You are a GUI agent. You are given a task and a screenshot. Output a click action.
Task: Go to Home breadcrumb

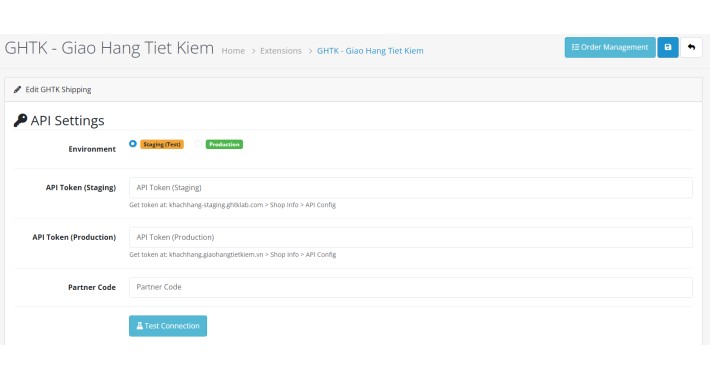(x=233, y=51)
